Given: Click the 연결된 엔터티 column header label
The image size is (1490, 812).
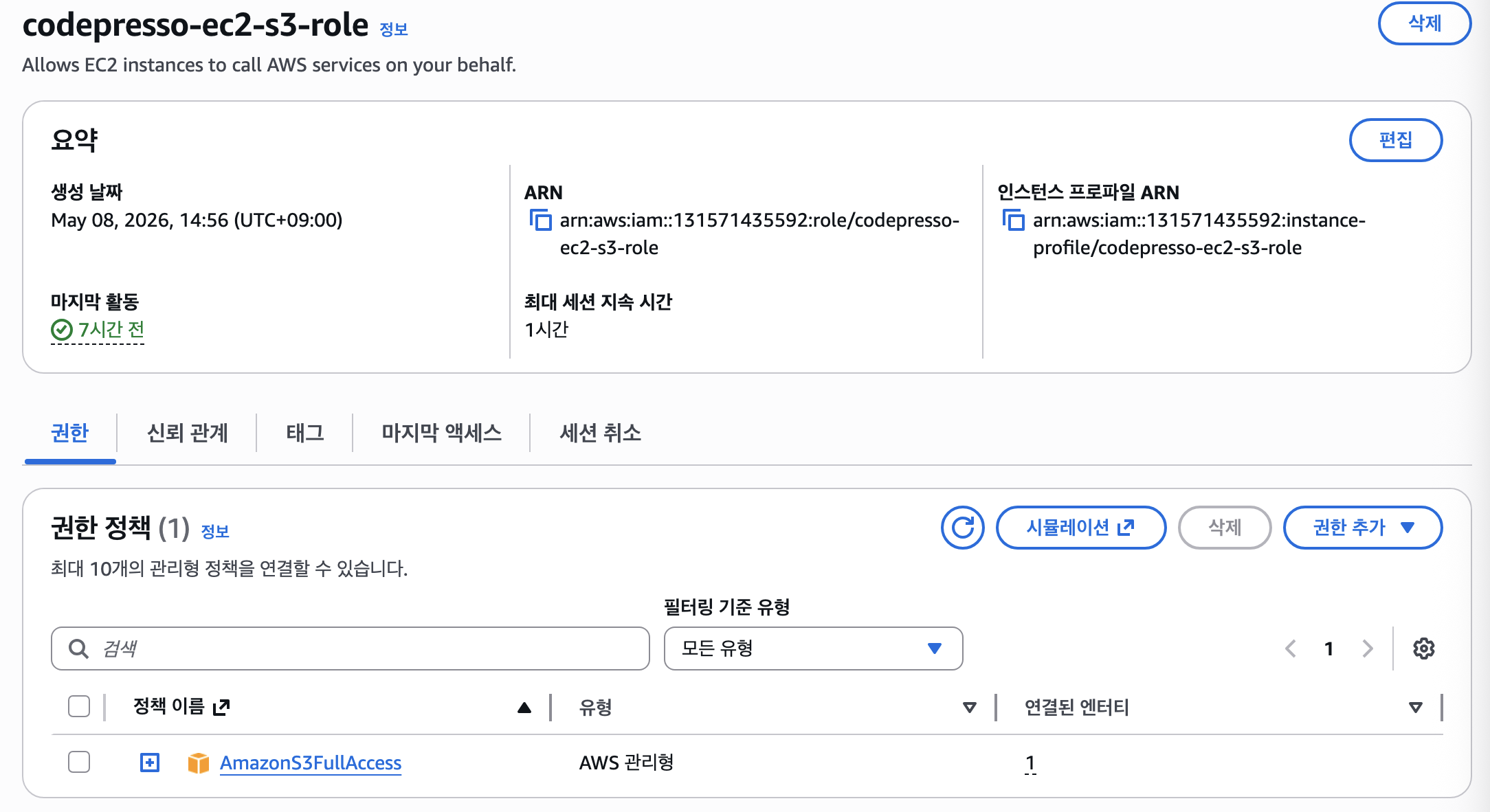Looking at the screenshot, I should [x=1077, y=708].
